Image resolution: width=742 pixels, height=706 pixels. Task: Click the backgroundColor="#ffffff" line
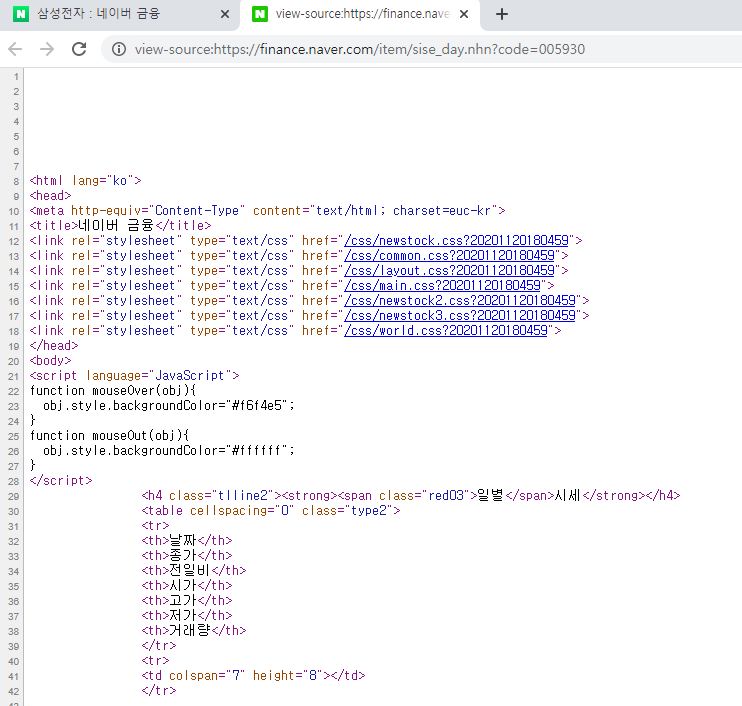(x=169, y=451)
